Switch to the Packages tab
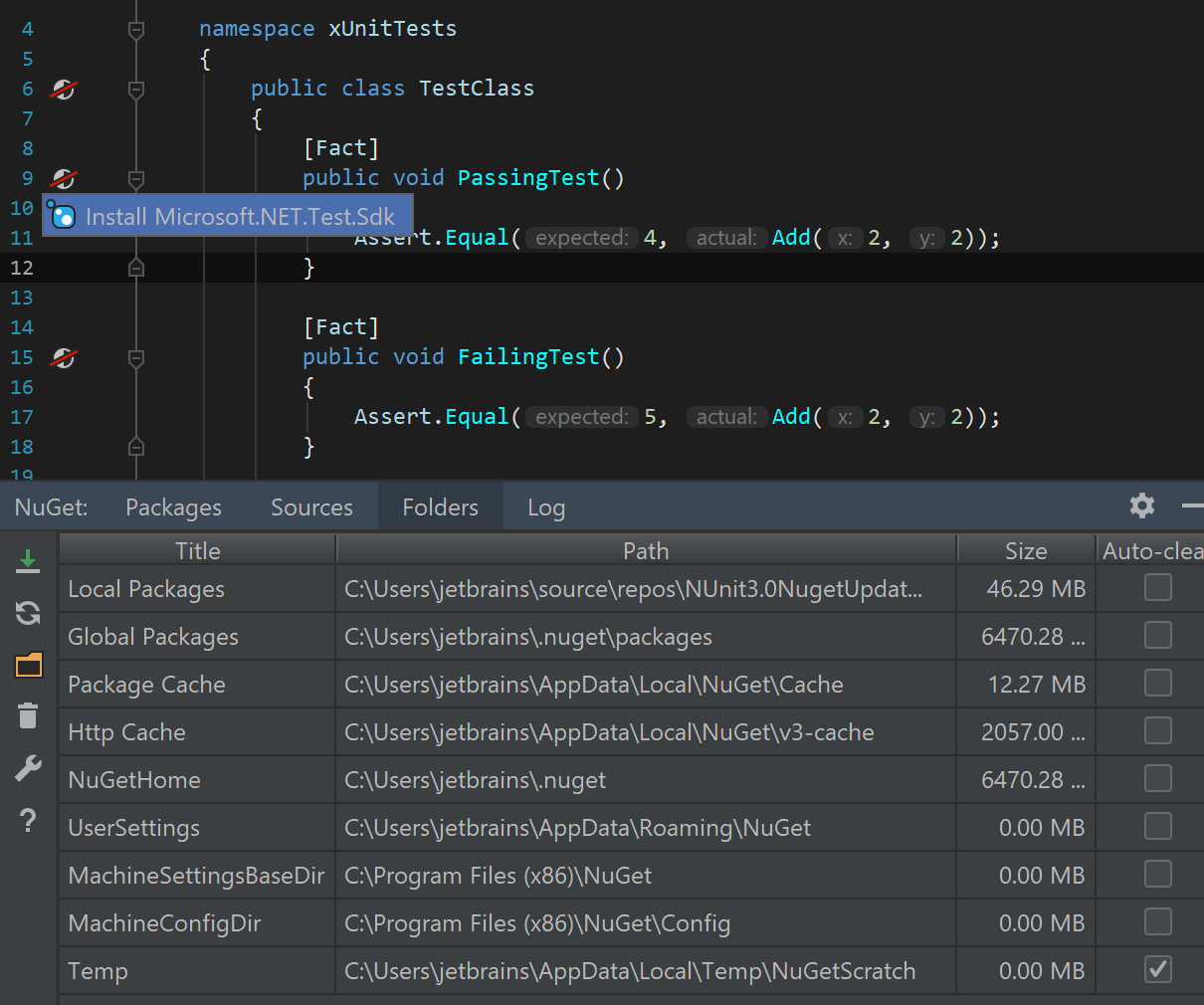The height and width of the screenshot is (1005, 1204). [x=173, y=507]
